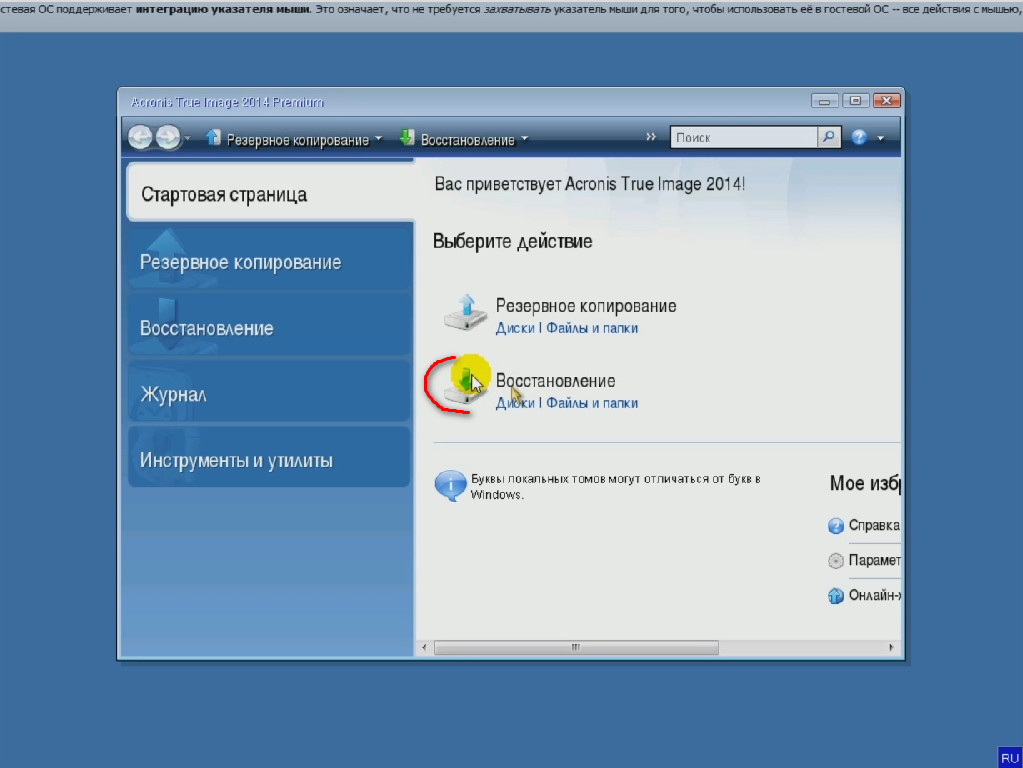The width and height of the screenshot is (1023, 768).
Task: Click Диски link under Резервное копирование
Action: 515,328
